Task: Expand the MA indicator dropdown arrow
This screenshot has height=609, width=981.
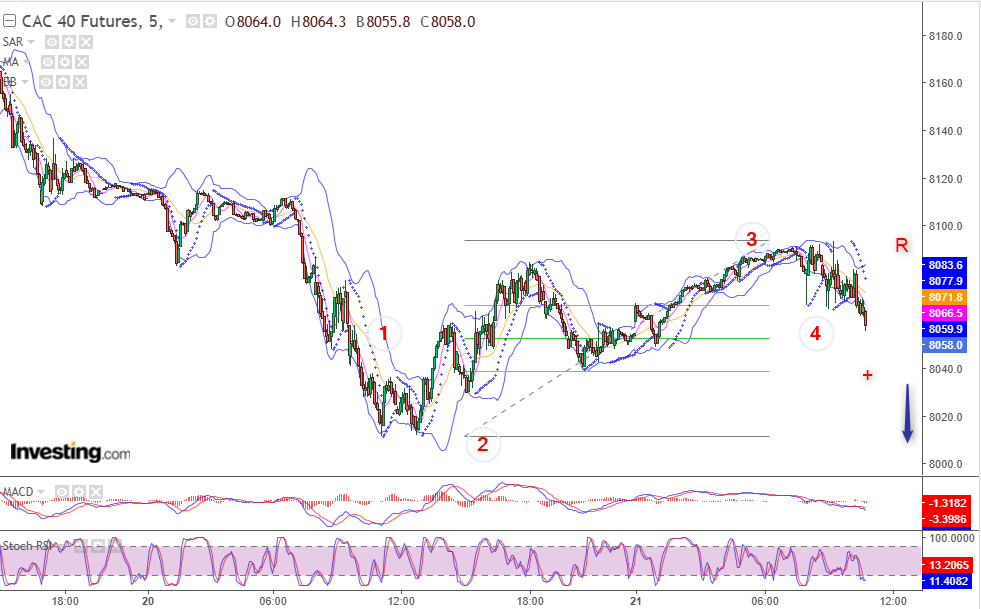Action: click(x=26, y=62)
